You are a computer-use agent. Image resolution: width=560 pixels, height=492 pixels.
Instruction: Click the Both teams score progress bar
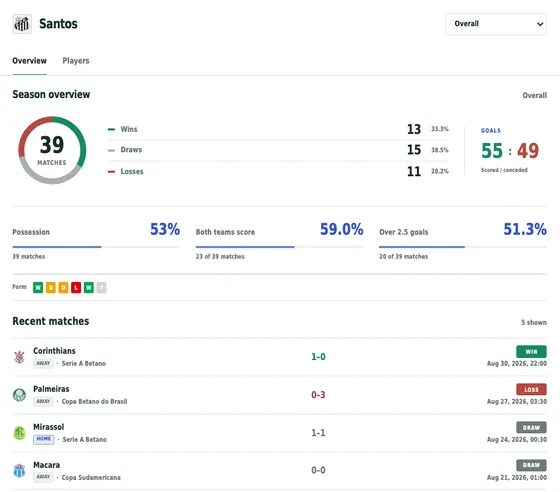[x=280, y=247]
